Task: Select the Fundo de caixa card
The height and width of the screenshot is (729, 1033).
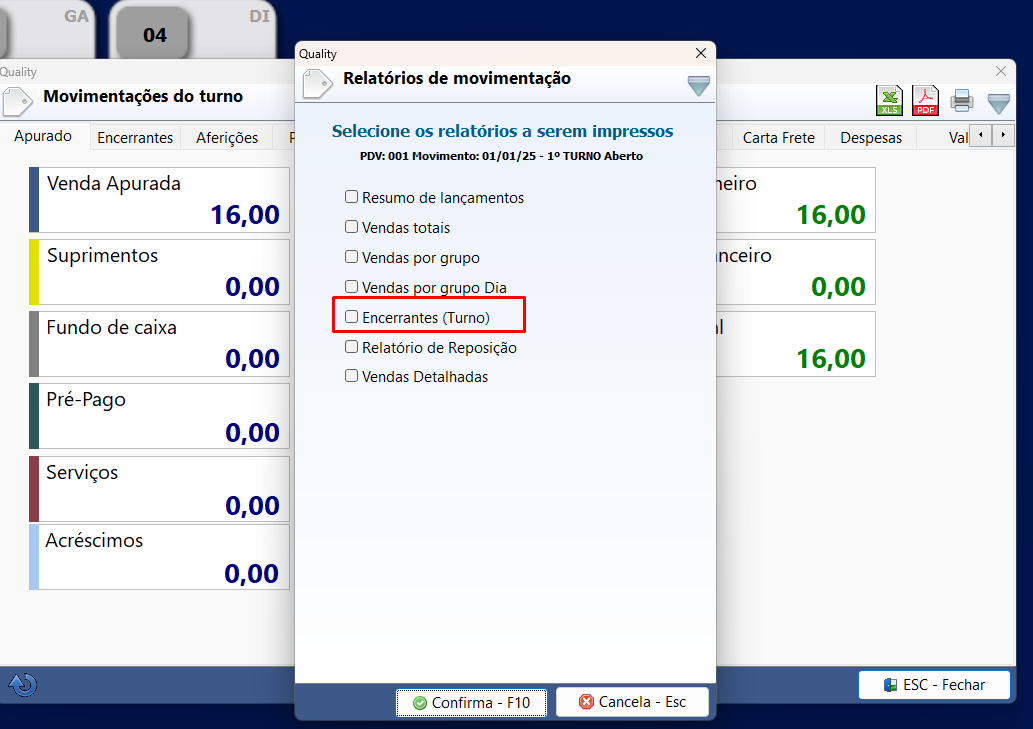Action: (159, 344)
